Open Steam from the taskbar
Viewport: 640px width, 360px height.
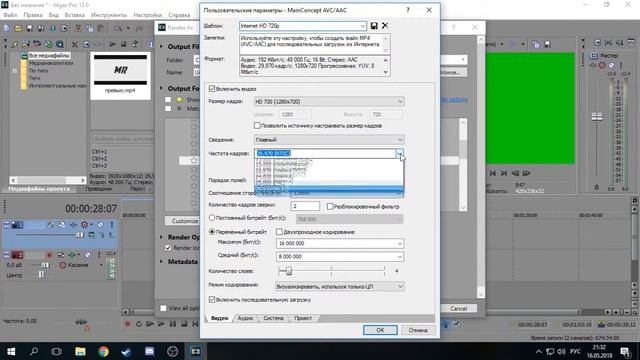pos(126,351)
